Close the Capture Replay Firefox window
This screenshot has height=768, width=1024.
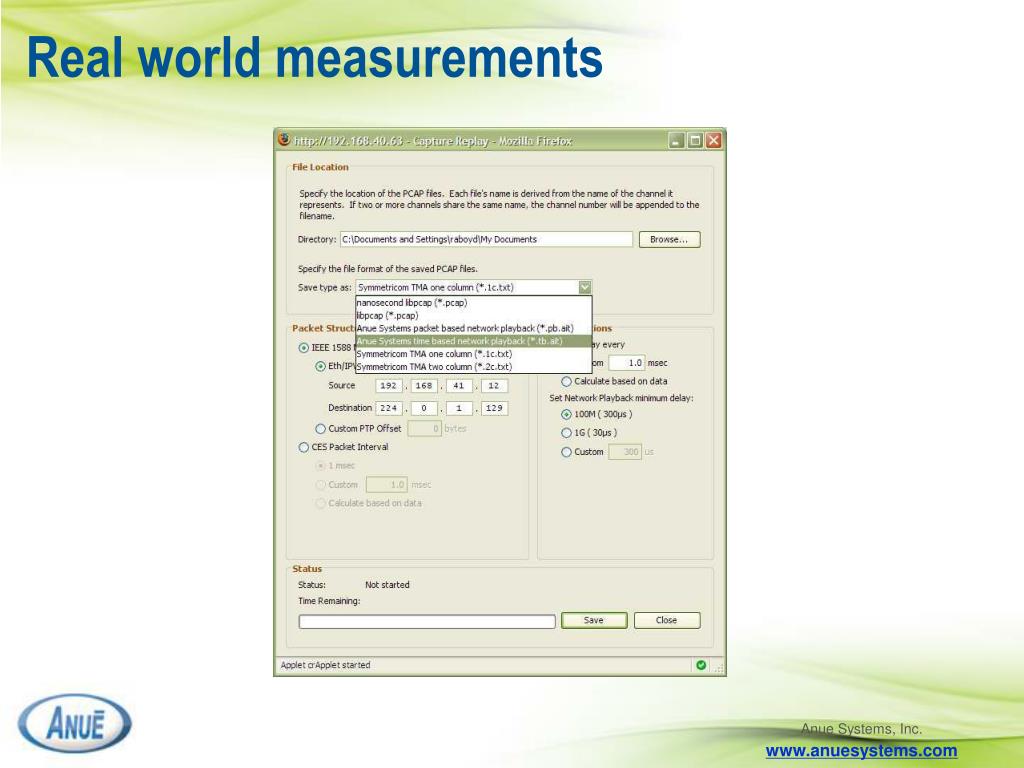[713, 140]
